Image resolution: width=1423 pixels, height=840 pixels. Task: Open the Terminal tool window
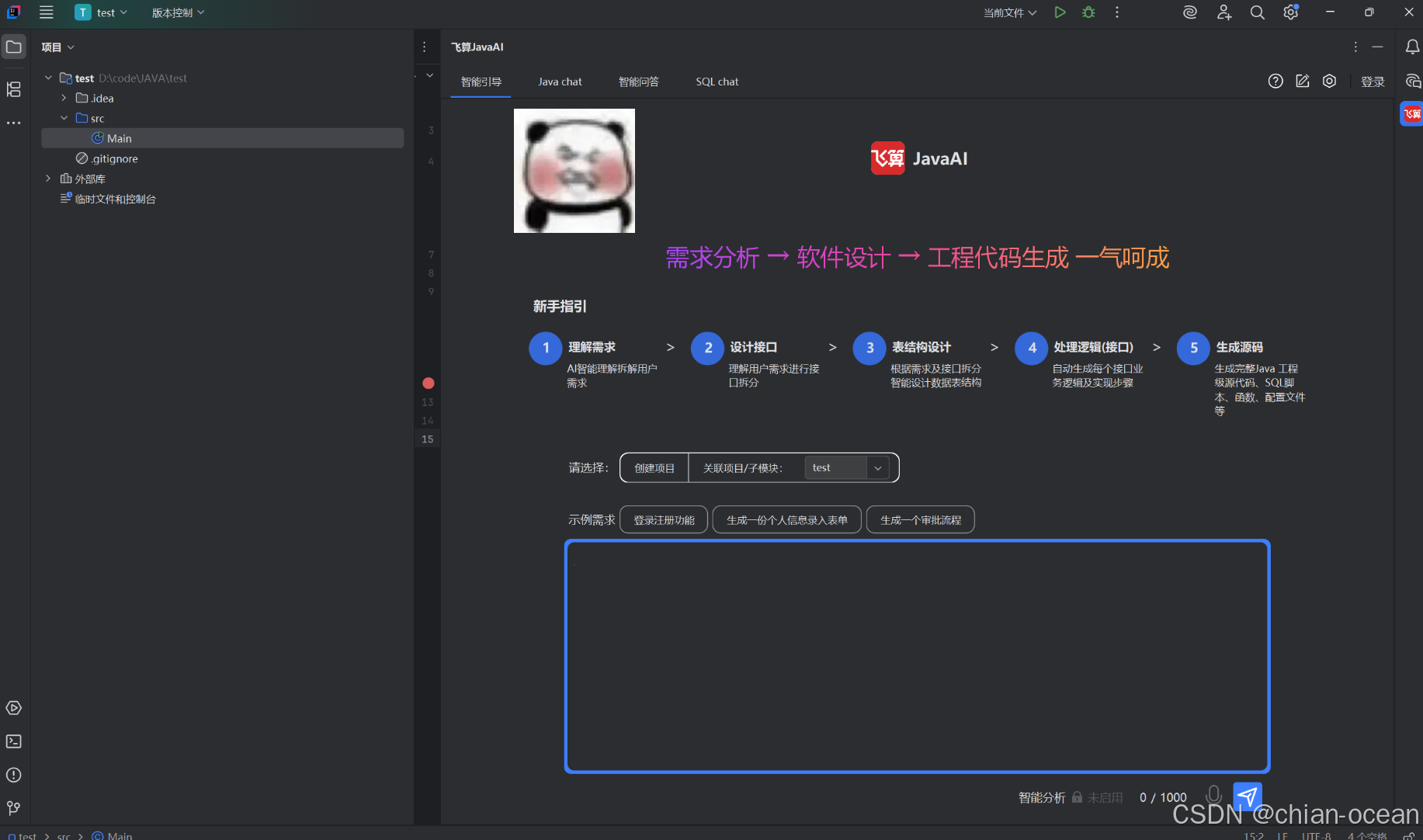14,741
